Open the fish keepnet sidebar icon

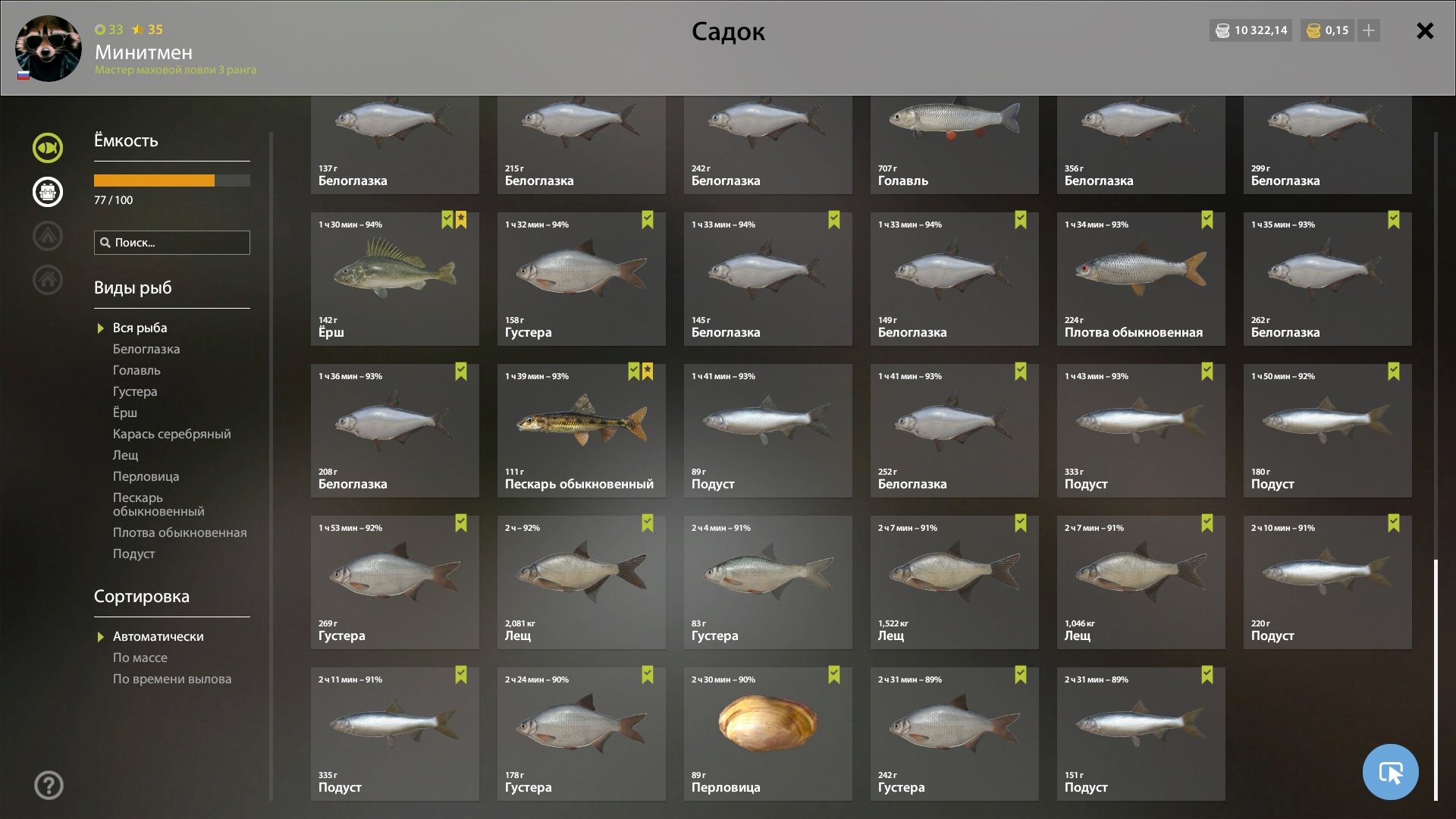[48, 148]
